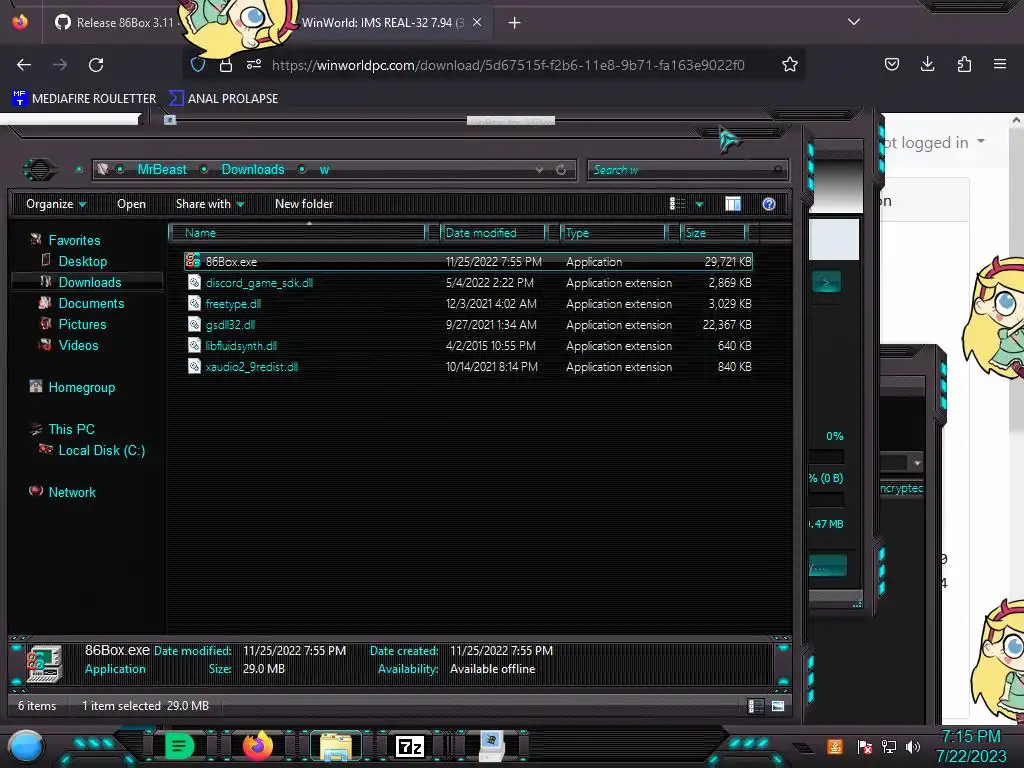Open Firefox downloads panel
This screenshot has height=768, width=1024.
click(x=927, y=64)
